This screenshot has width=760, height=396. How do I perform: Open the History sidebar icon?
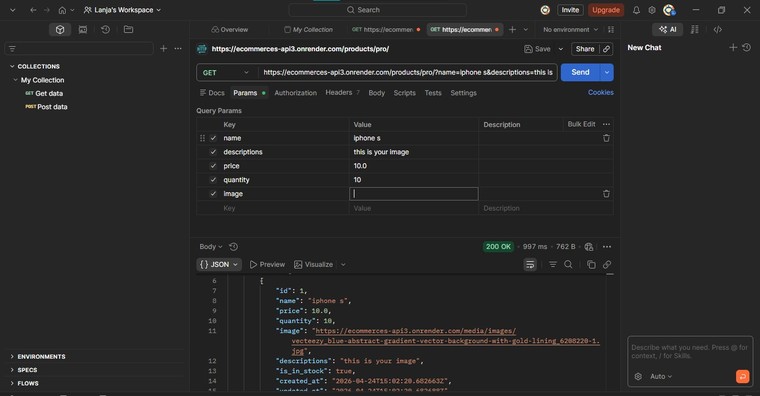[x=105, y=30]
